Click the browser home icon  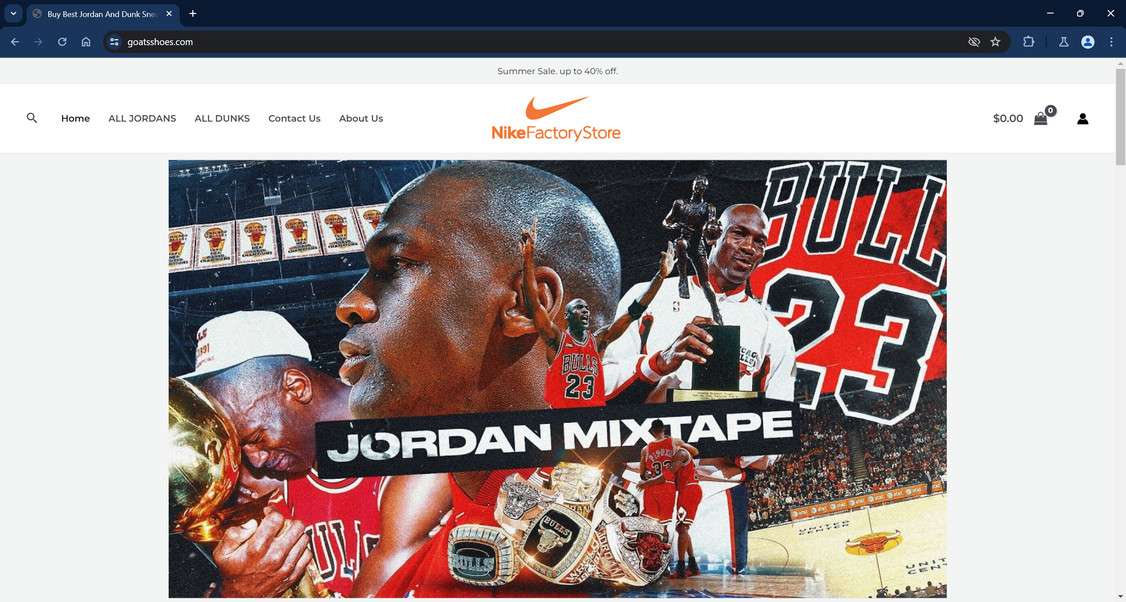(85, 42)
